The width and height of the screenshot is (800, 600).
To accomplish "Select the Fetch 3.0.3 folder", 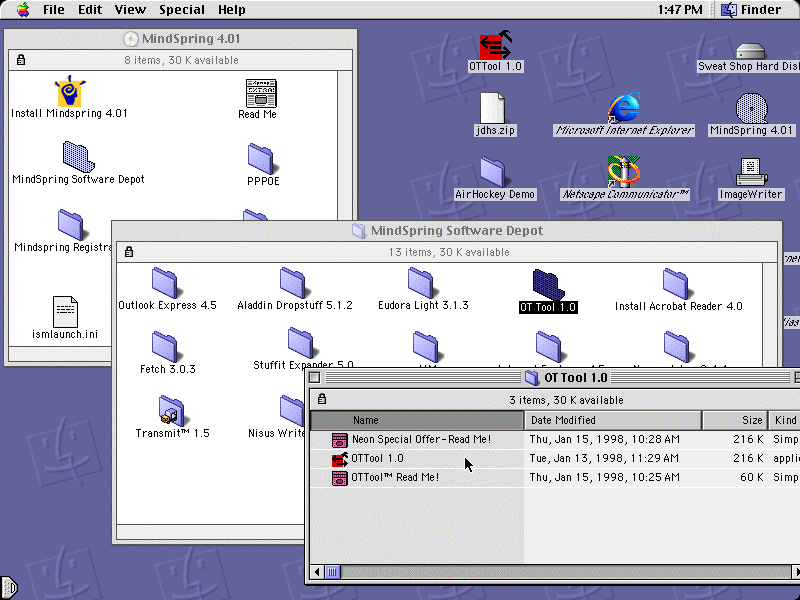I will (165, 347).
